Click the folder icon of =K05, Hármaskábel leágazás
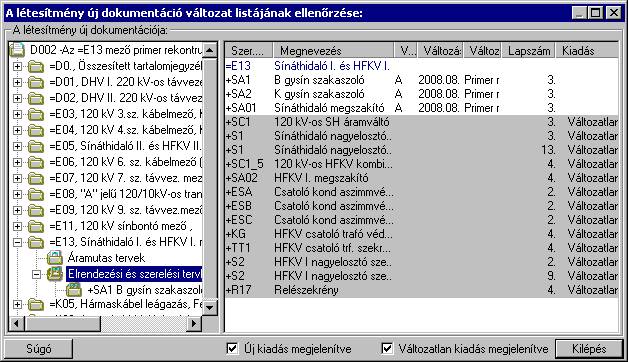This screenshot has height=362, width=628. pos(36,305)
